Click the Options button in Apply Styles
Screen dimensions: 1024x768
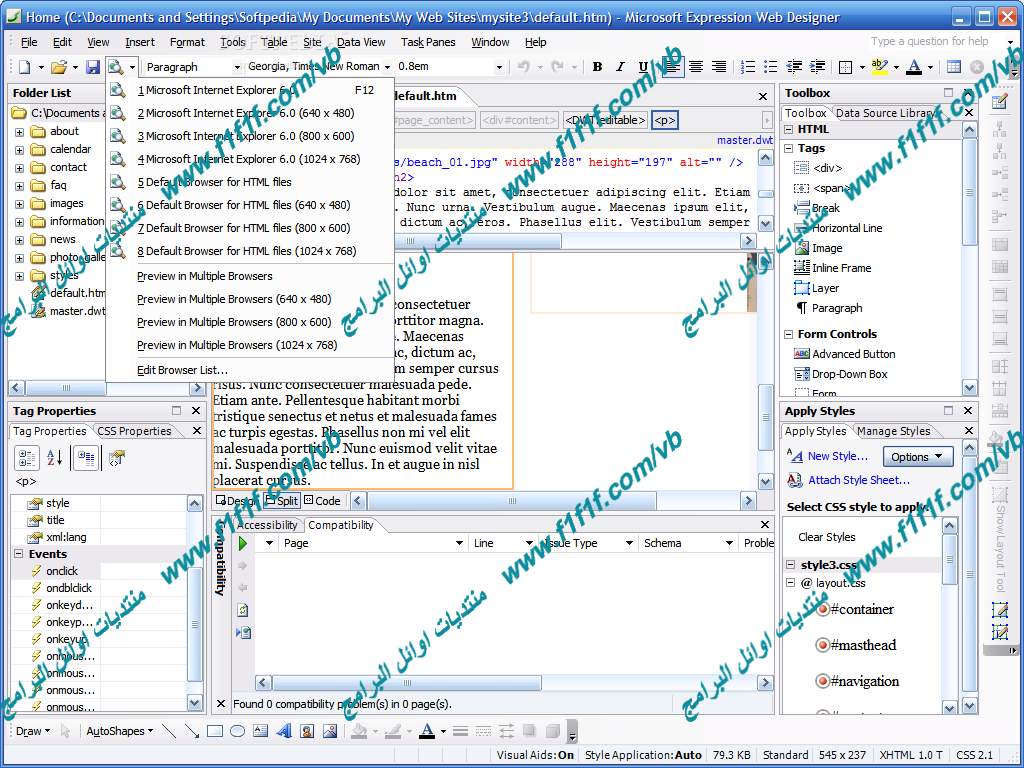pos(917,457)
